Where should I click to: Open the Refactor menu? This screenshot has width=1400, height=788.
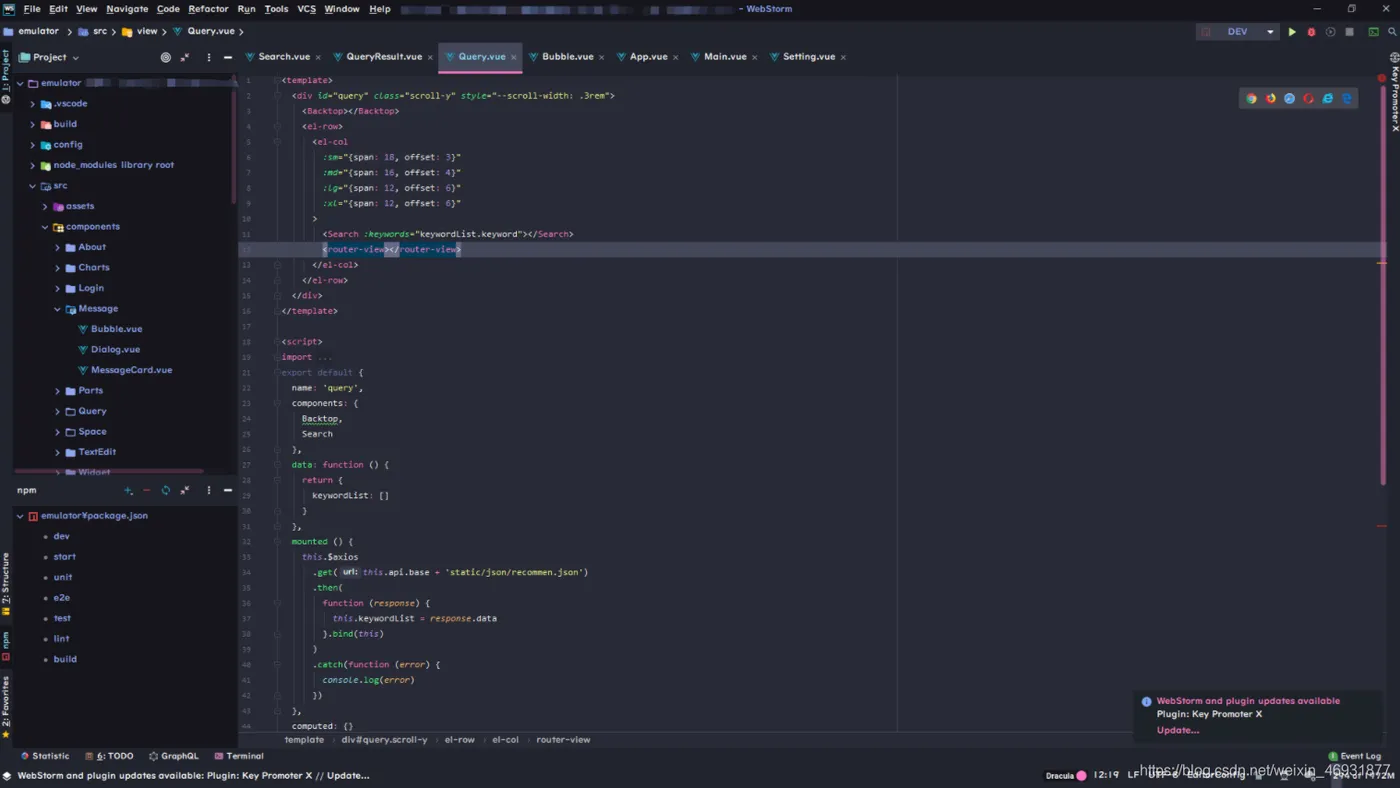click(208, 9)
